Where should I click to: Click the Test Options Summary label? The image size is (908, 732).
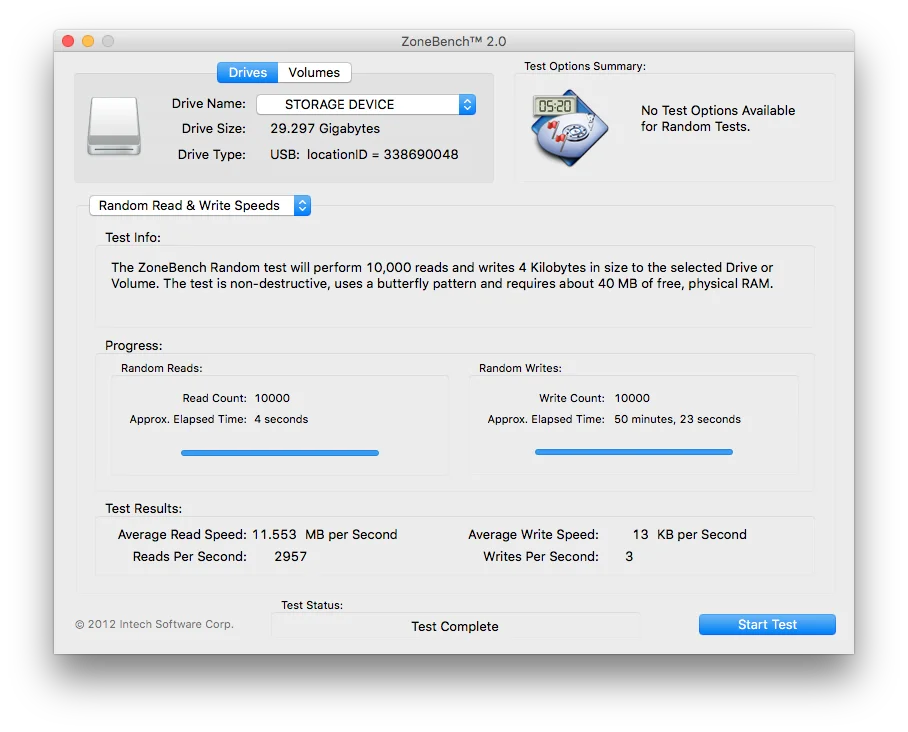585,66
